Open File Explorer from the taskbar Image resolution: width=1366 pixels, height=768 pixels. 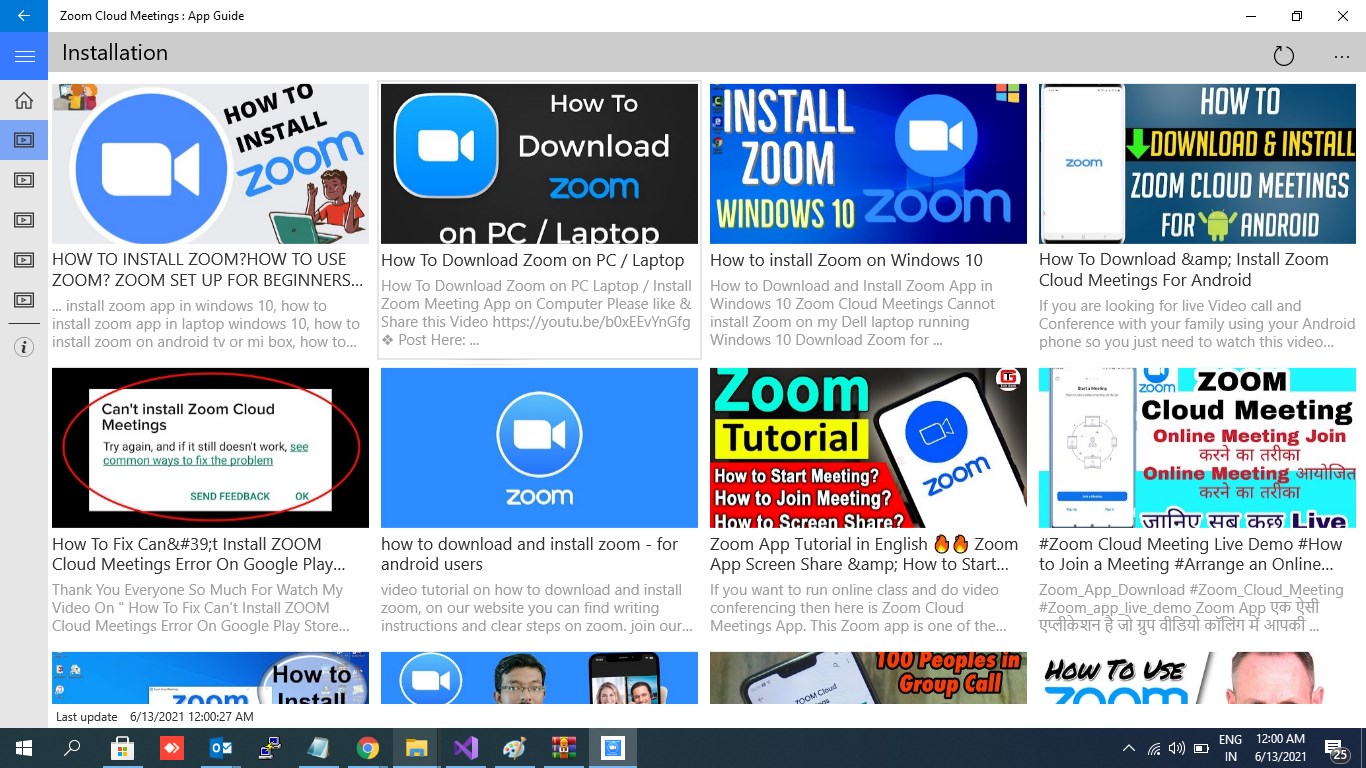416,748
